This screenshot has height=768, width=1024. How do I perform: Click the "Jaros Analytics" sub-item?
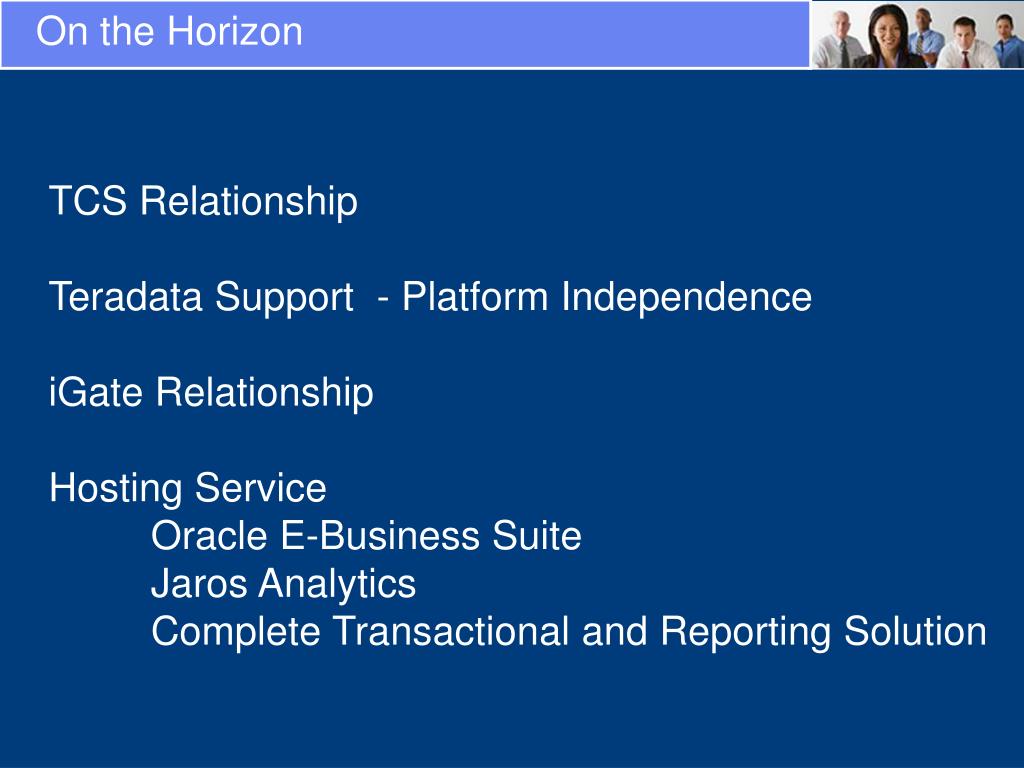[283, 584]
